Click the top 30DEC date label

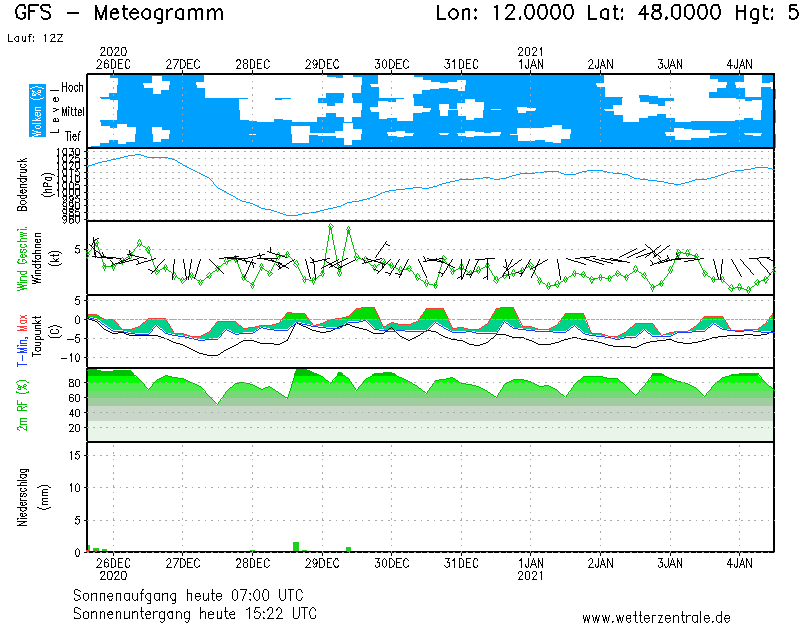392,65
